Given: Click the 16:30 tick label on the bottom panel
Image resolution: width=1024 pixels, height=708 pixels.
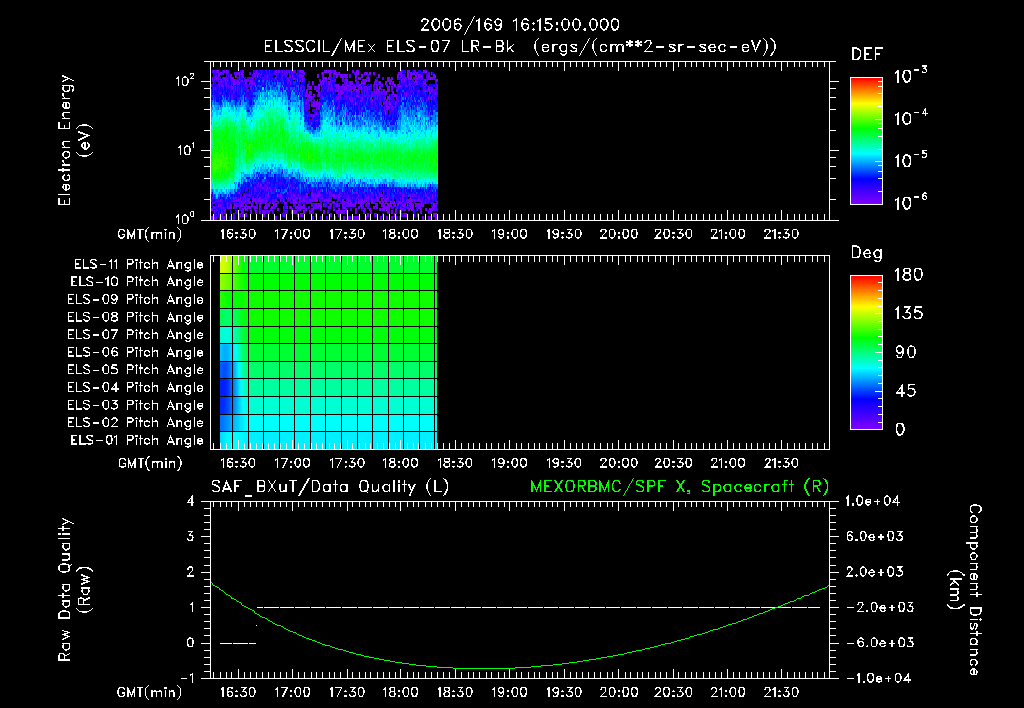Looking at the screenshot, I should pyautogui.click(x=238, y=692).
